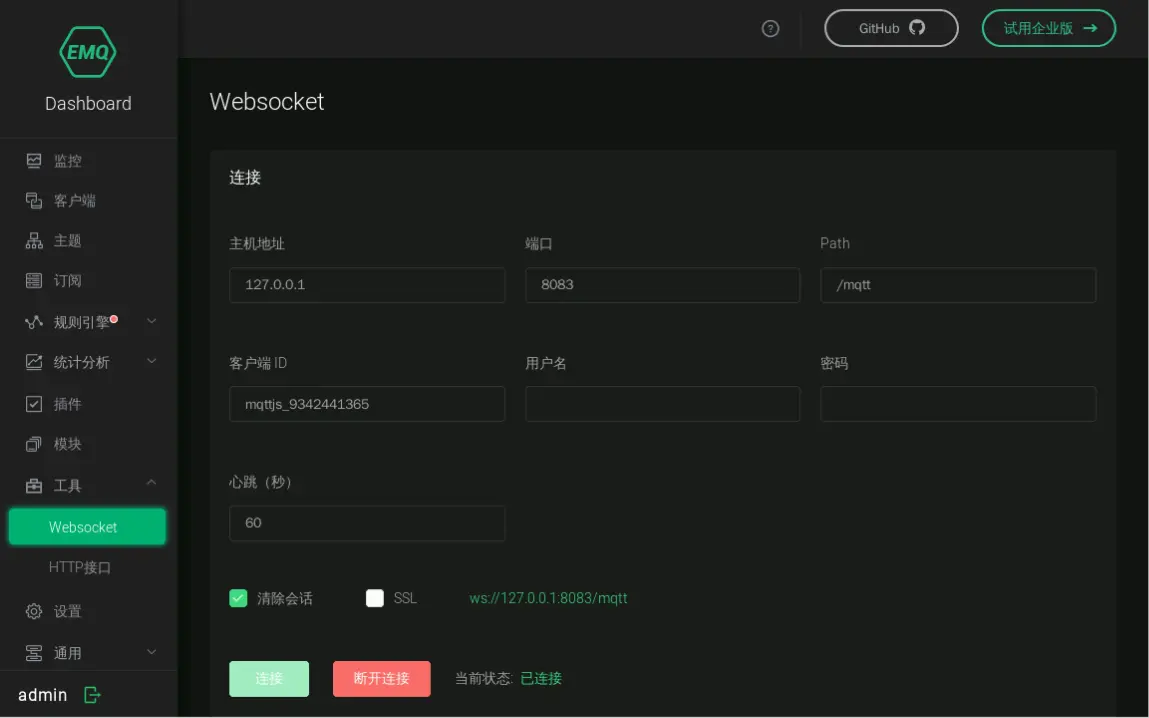Click the 客户端 clients icon
The height and width of the screenshot is (718, 1149).
(34, 201)
